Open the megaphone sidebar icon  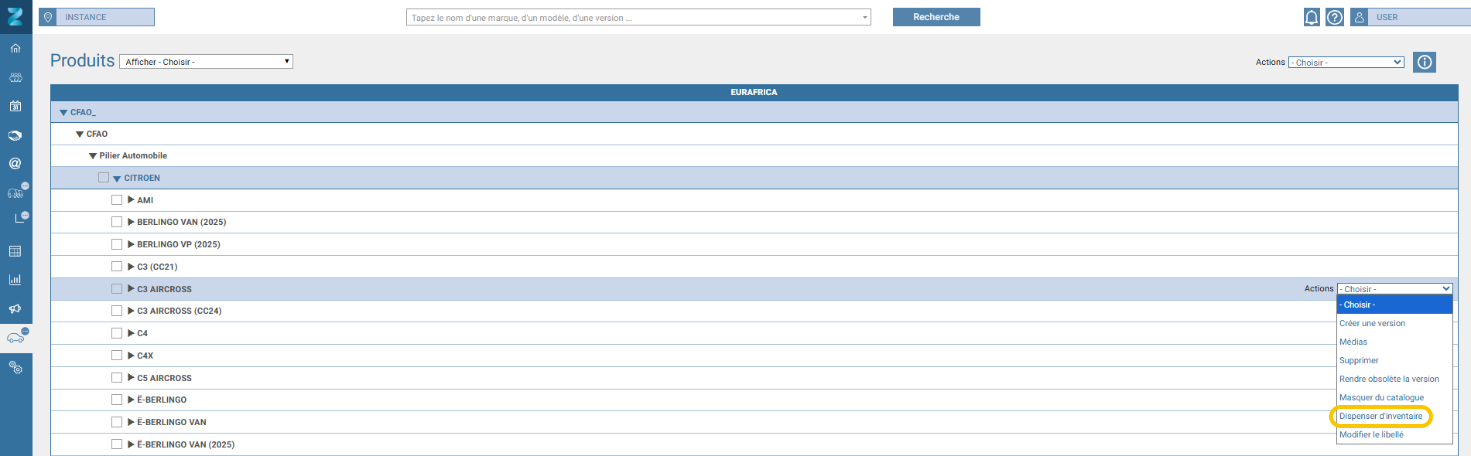tap(15, 309)
